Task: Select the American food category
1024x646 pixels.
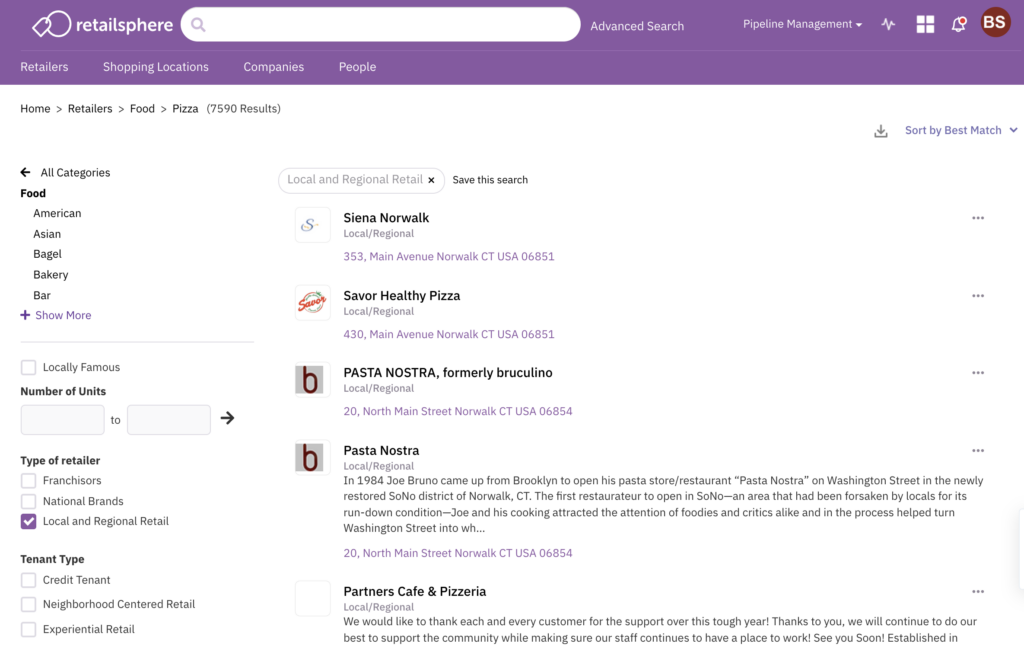Action: pyautogui.click(x=57, y=213)
